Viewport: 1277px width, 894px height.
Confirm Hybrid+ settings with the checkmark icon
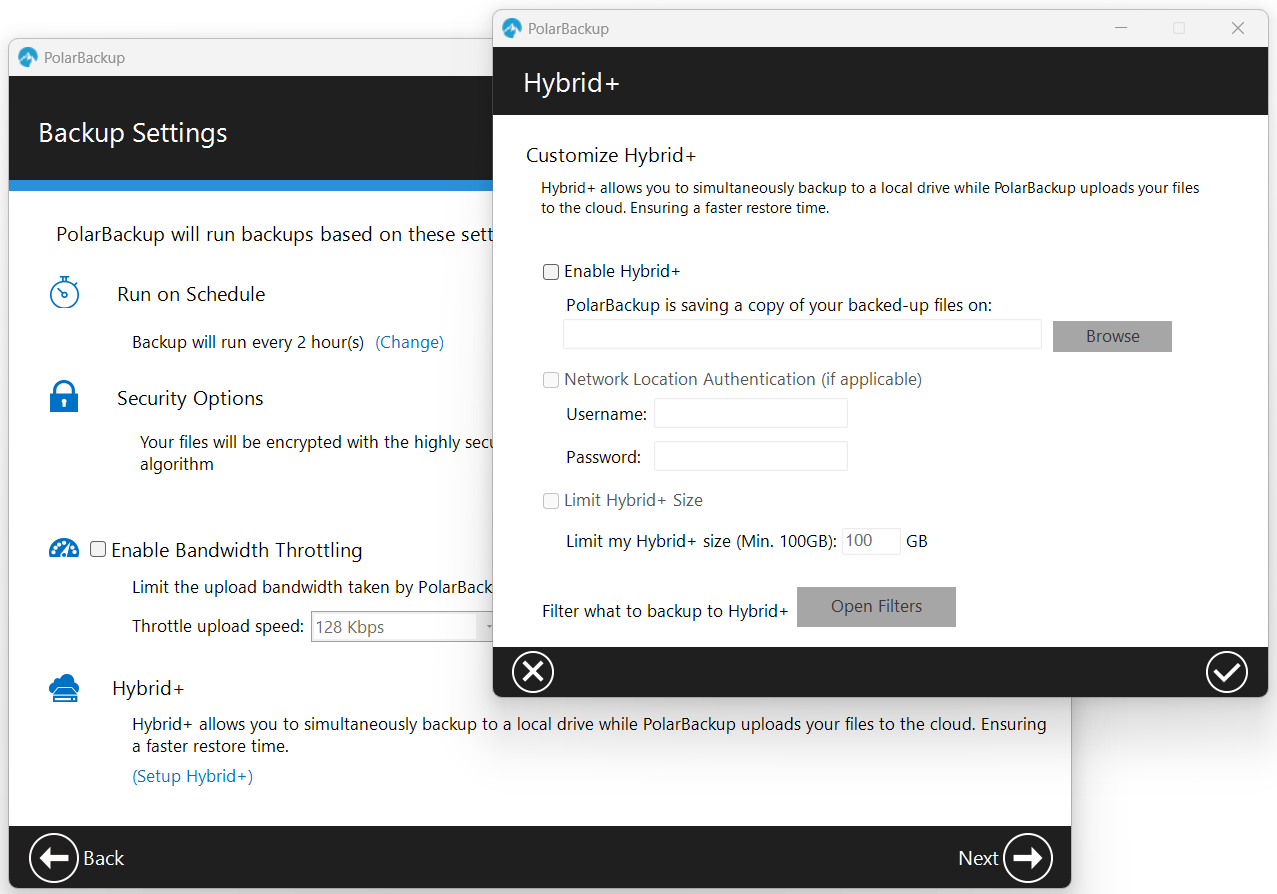point(1226,671)
